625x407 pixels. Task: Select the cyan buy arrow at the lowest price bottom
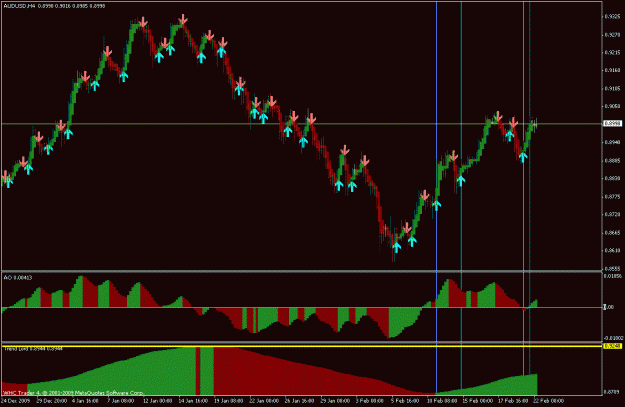click(396, 247)
